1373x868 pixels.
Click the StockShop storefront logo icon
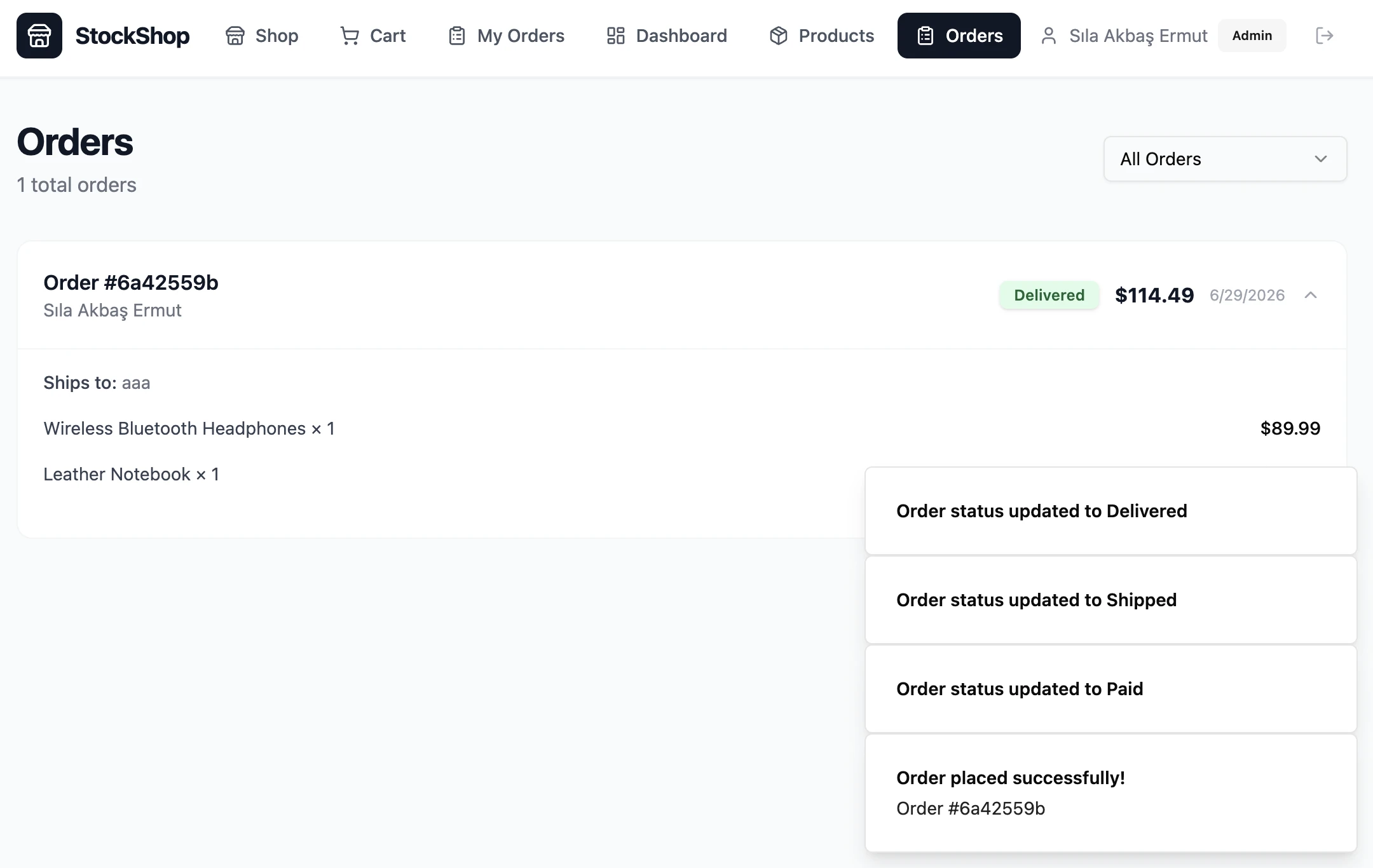tap(39, 36)
